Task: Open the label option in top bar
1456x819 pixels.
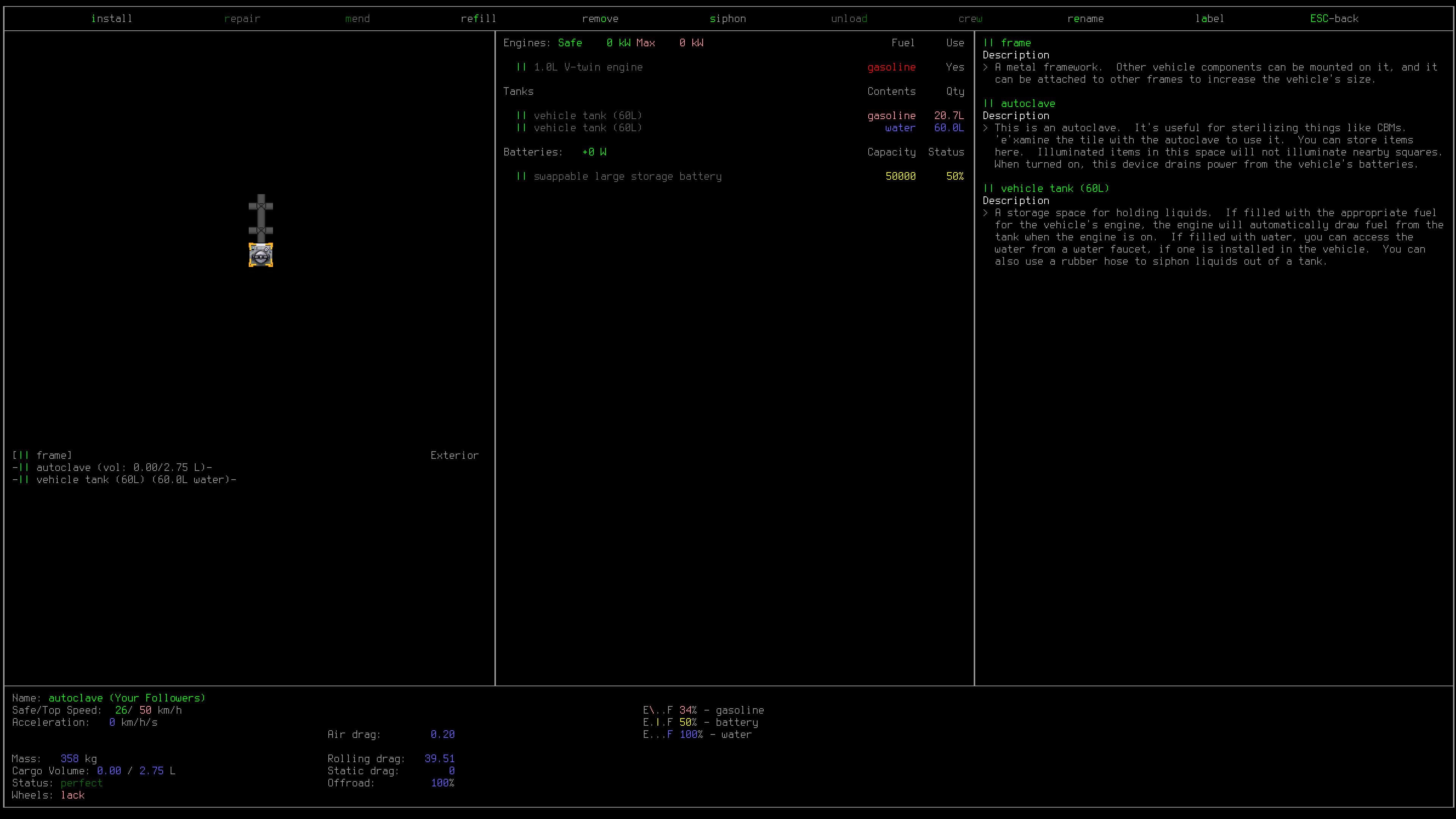Action: [1210, 19]
